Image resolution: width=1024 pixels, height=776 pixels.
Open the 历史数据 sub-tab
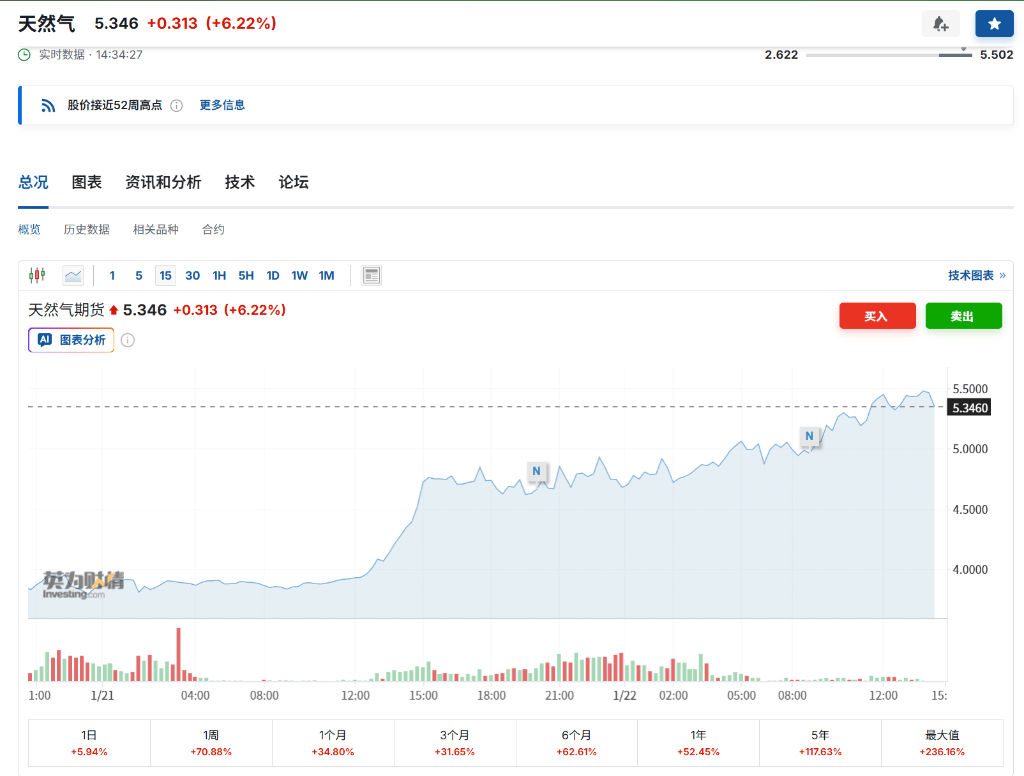[x=87, y=229]
